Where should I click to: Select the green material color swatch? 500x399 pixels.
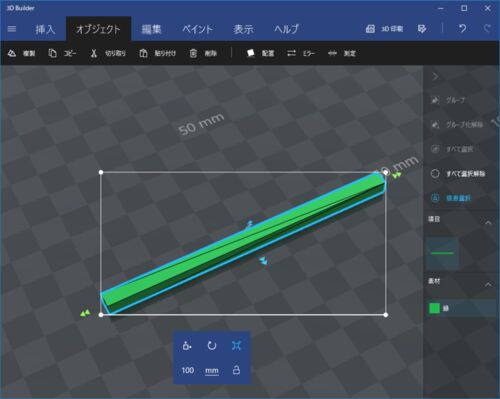[x=434, y=308]
